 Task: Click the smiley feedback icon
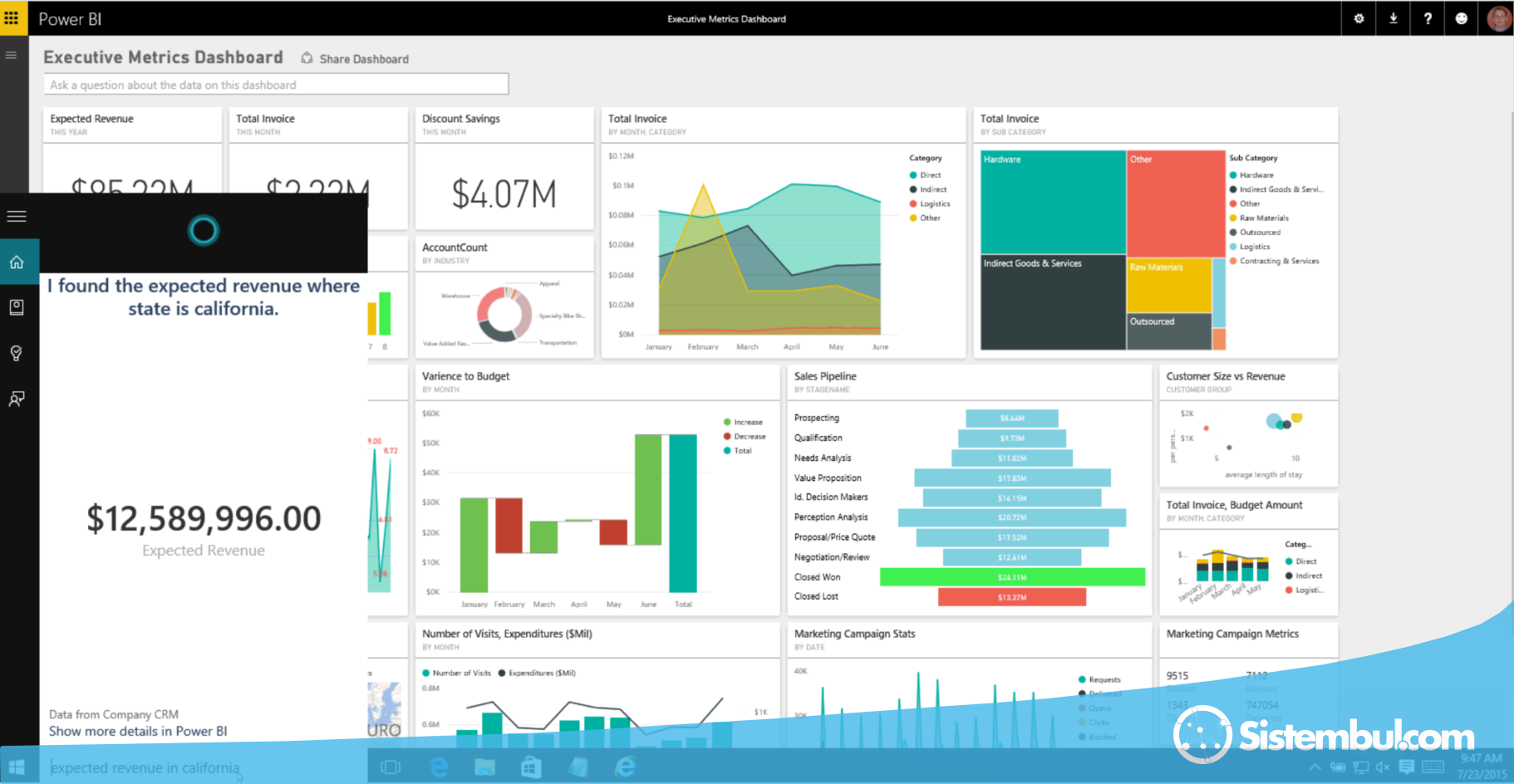1462,18
